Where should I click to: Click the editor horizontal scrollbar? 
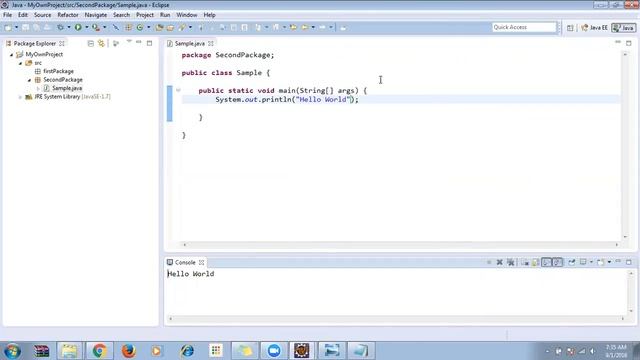[x=400, y=245]
